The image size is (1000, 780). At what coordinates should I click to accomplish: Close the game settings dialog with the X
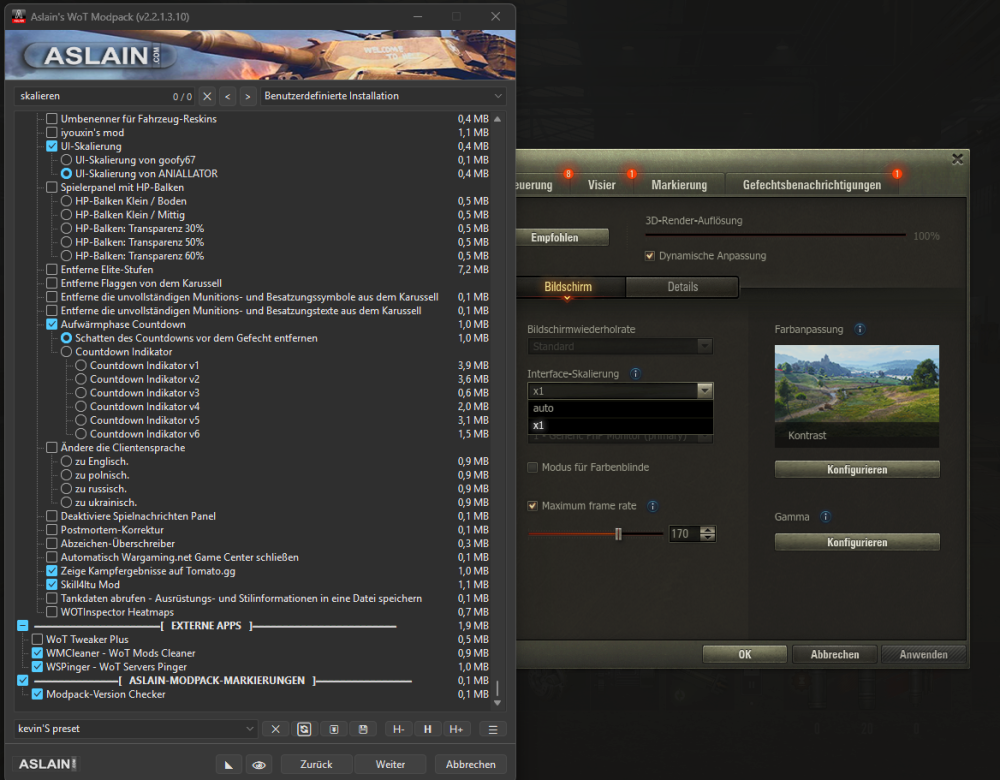(x=957, y=159)
